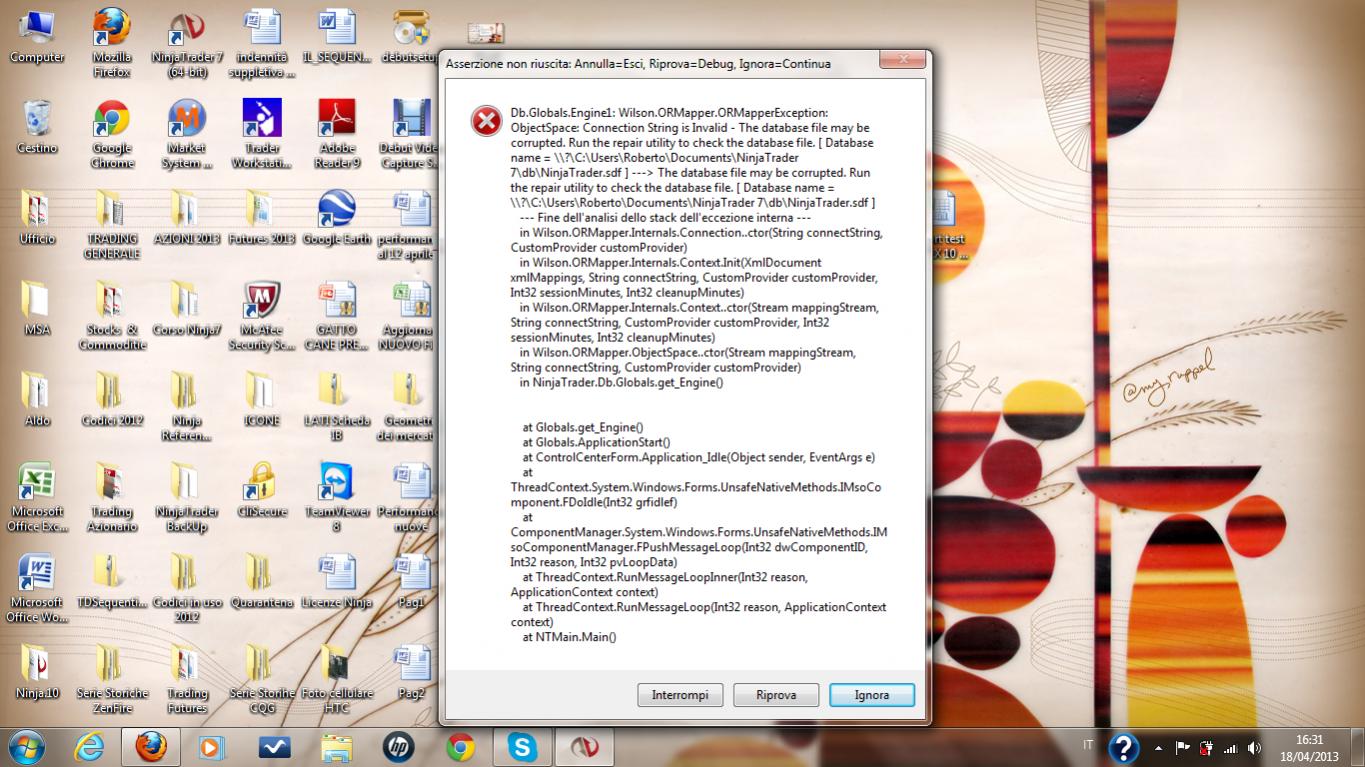Select the AZIONI 2013 folder
This screenshot has height=767, width=1365.
click(x=187, y=217)
